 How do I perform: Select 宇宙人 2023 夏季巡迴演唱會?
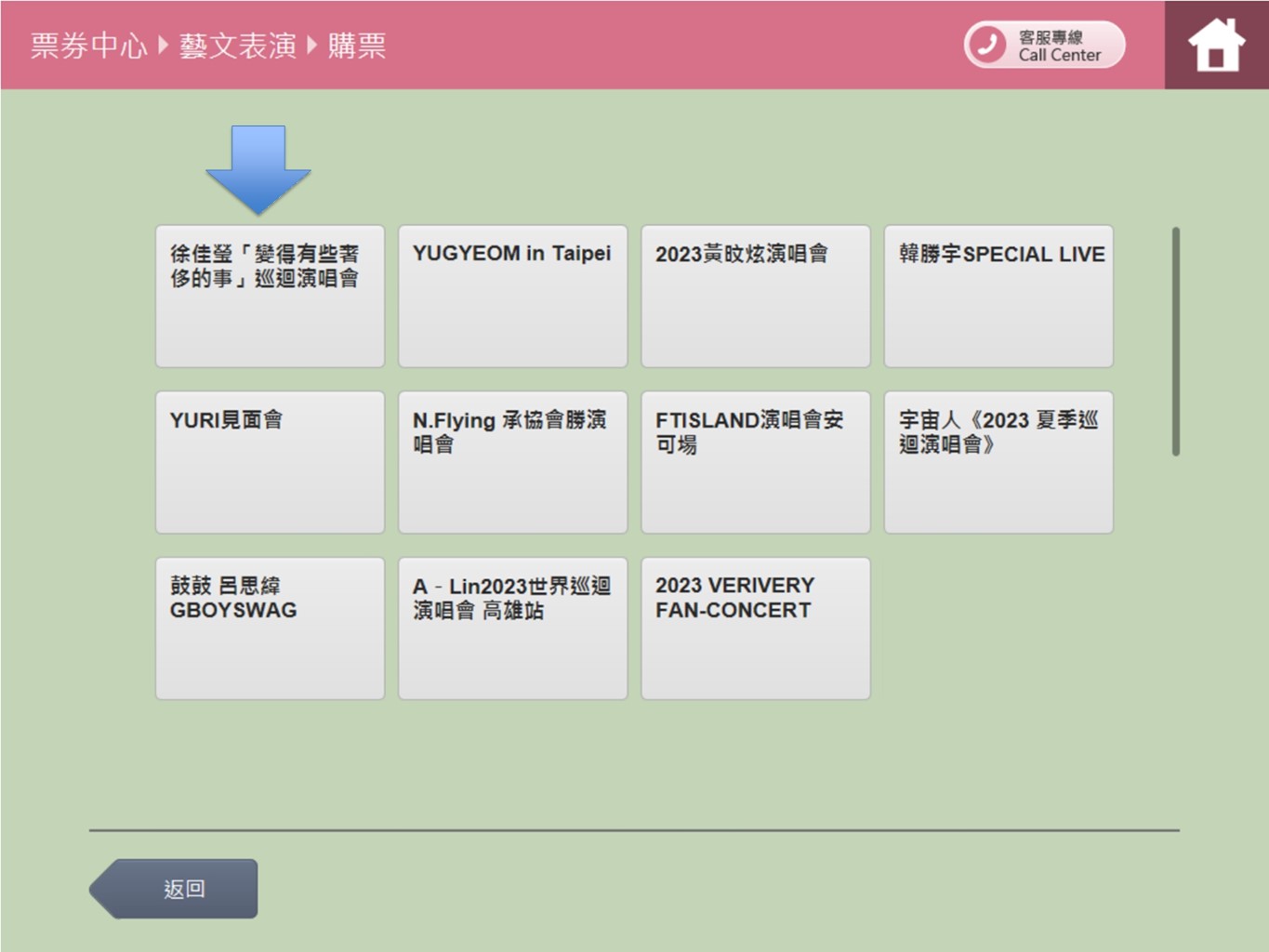click(x=998, y=462)
